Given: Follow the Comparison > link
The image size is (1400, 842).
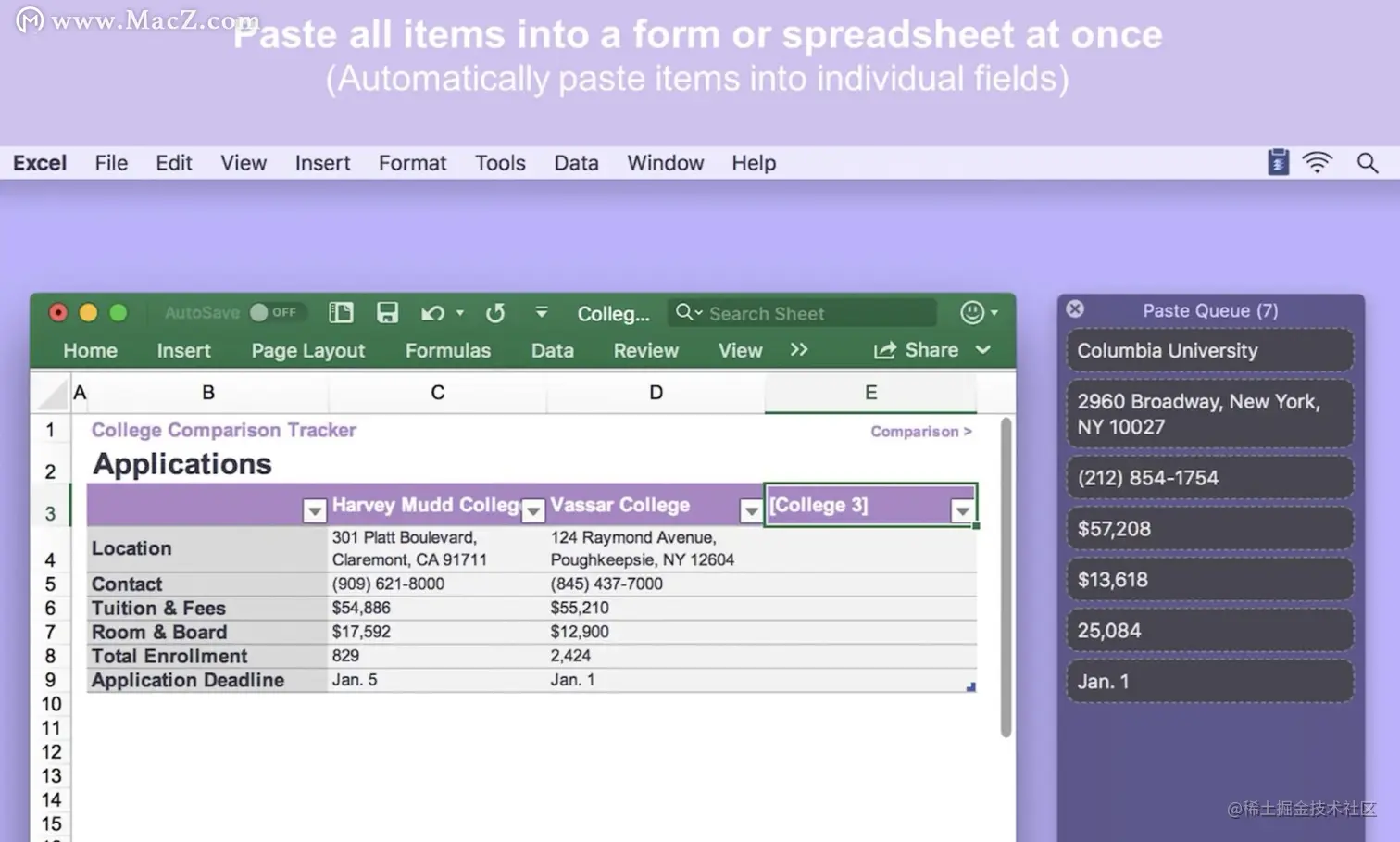Looking at the screenshot, I should click(921, 432).
